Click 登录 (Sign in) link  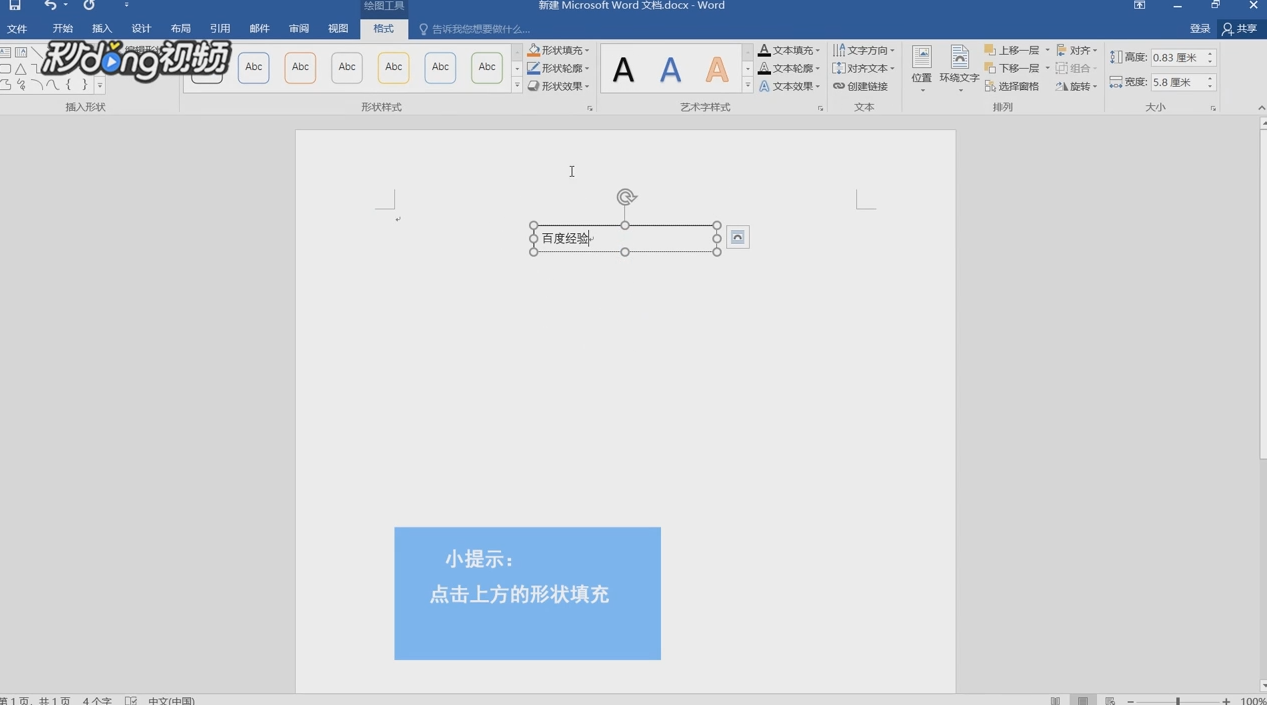(1200, 29)
